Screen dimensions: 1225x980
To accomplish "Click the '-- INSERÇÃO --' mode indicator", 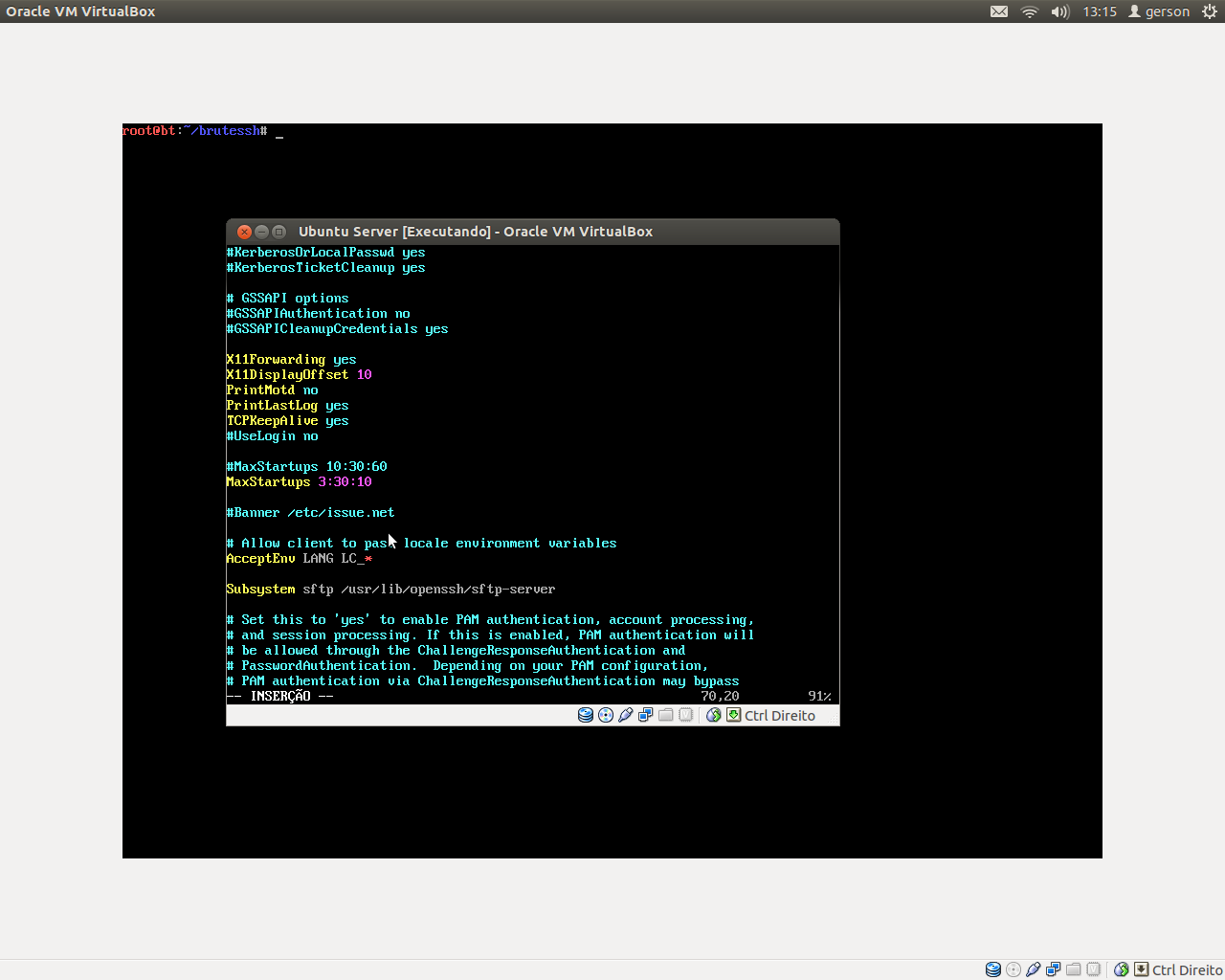I will pos(279,697).
